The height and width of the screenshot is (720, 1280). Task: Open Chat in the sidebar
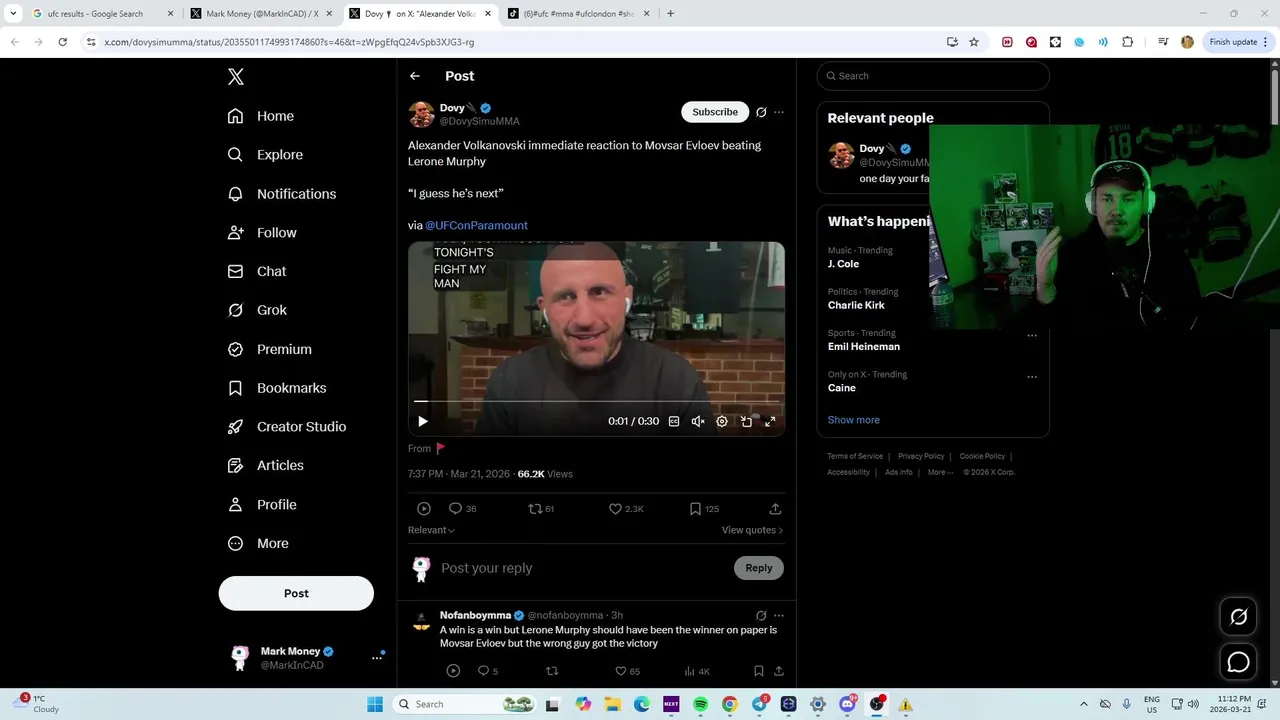click(x=257, y=271)
